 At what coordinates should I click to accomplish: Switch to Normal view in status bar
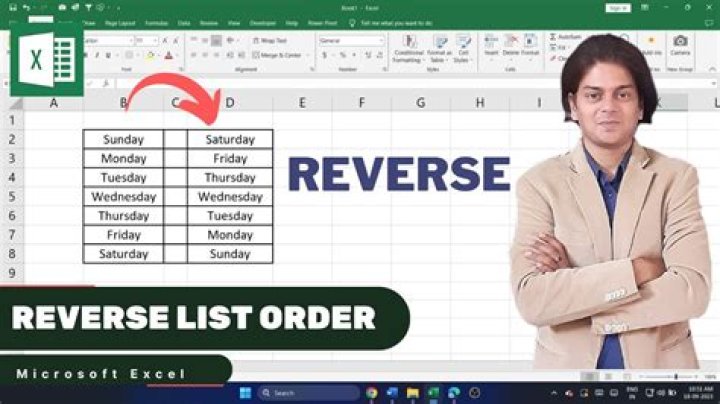click(590, 377)
